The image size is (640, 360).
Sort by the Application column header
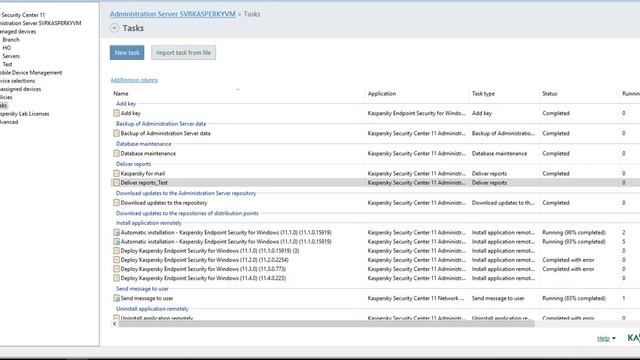click(382, 93)
